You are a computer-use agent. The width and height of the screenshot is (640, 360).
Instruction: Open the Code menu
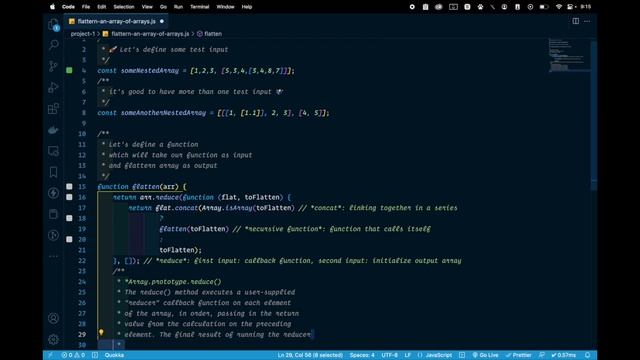tap(68, 7)
